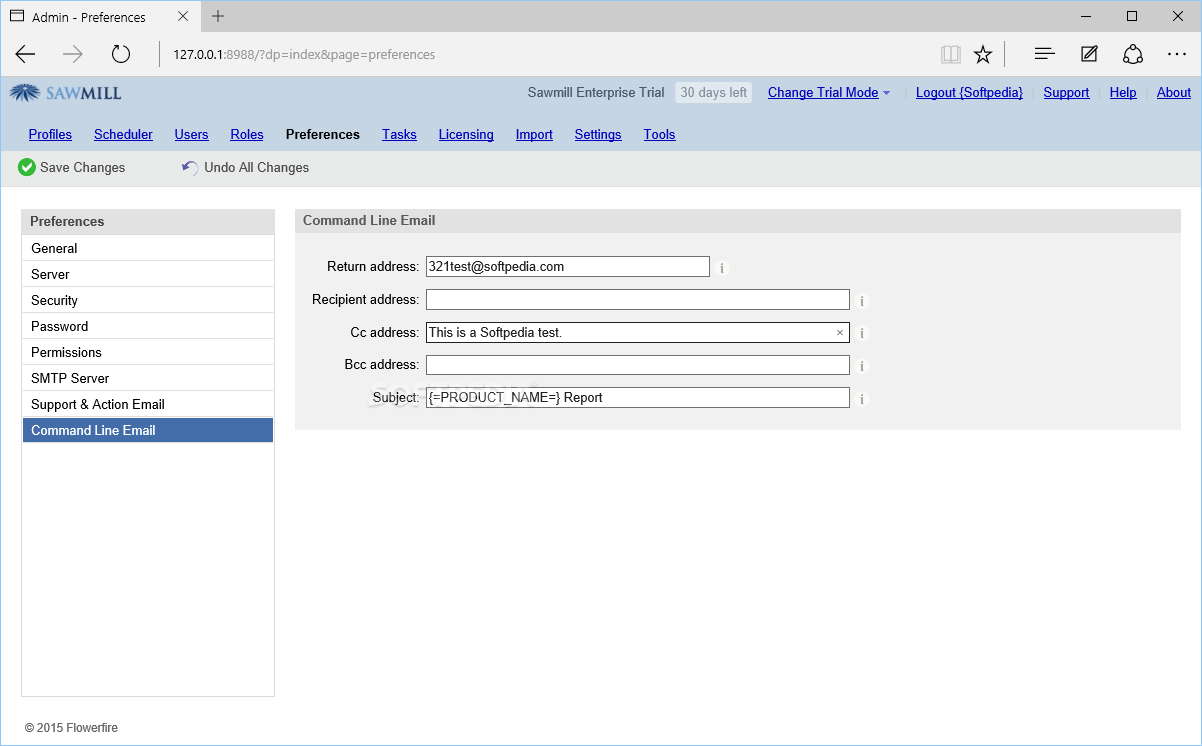Open reading view book icon
Viewport: 1202px width, 746px height.
(950, 54)
